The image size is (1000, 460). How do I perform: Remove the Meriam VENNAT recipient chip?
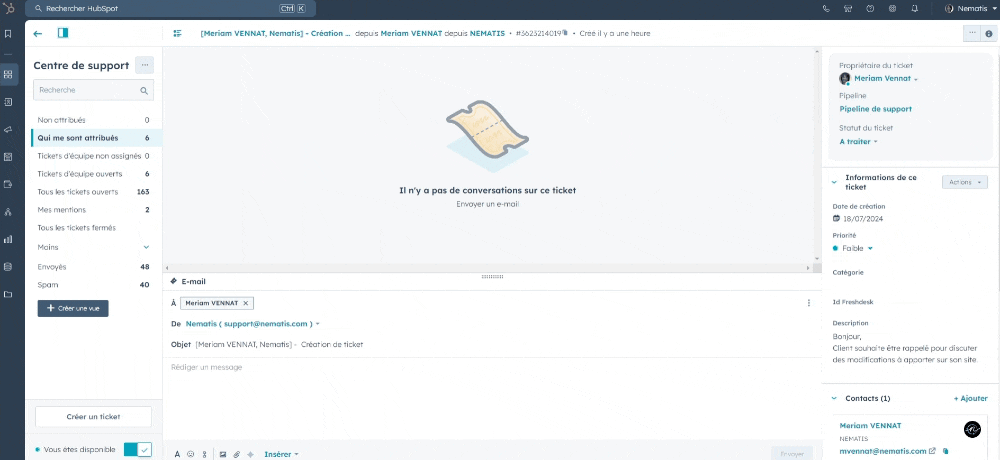tap(247, 303)
